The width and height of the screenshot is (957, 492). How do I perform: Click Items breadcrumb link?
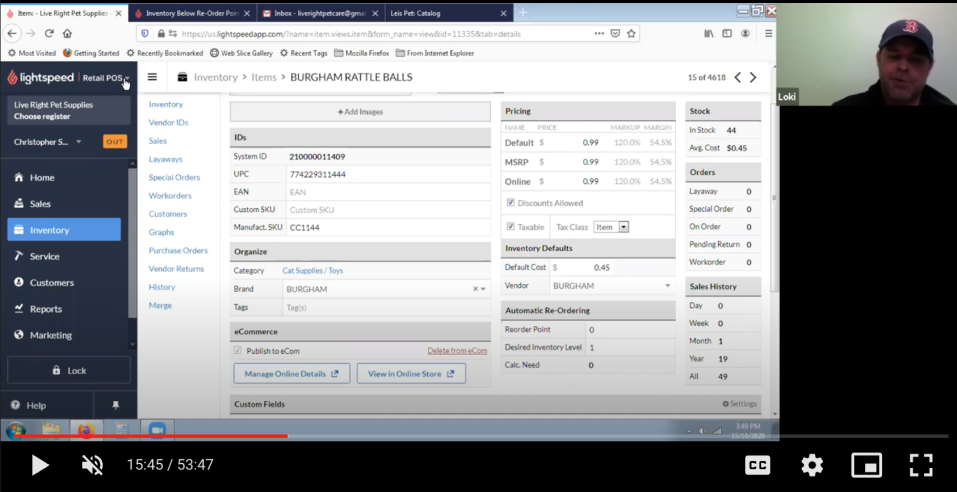click(x=264, y=77)
